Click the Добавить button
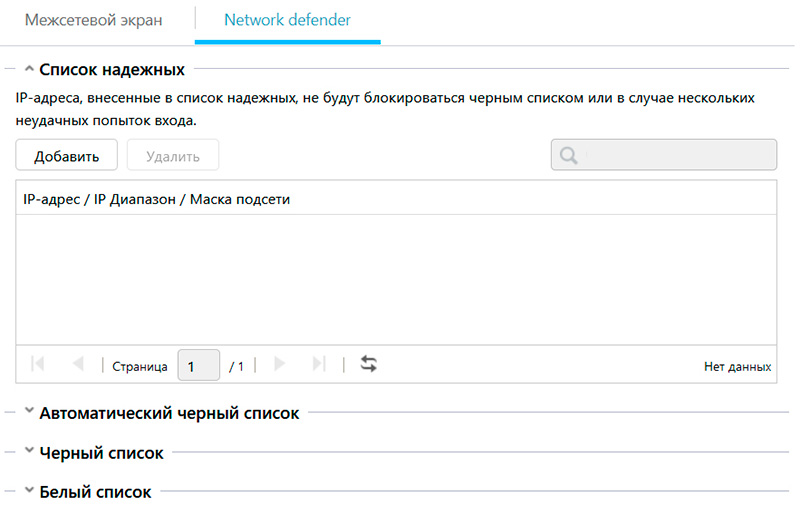The width and height of the screenshot is (800, 515). 66,156
